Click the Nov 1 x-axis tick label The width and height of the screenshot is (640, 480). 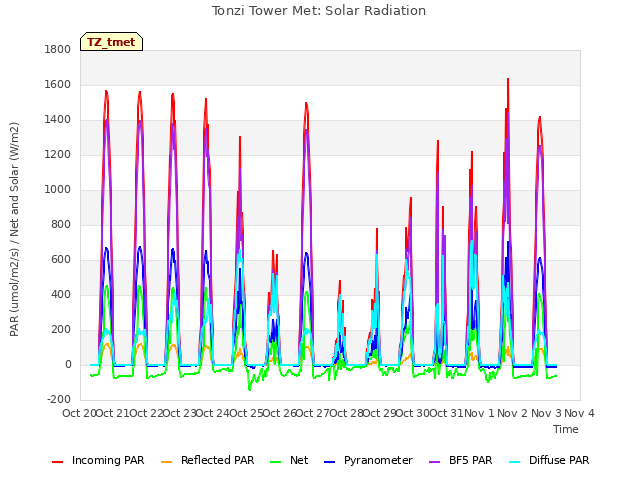(x=479, y=413)
